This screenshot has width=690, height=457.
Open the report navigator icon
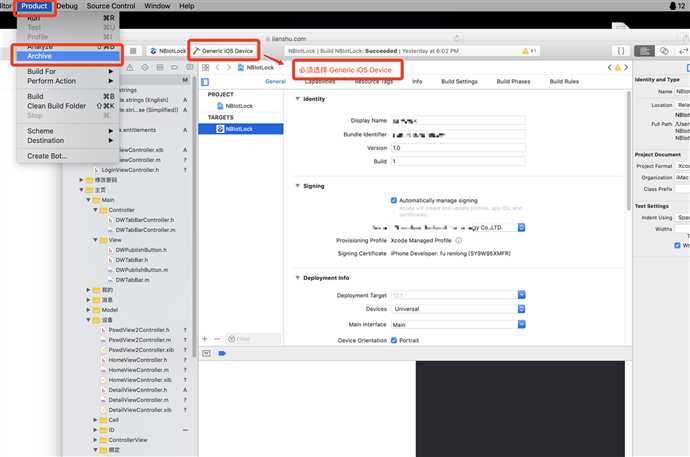[x=189, y=68]
